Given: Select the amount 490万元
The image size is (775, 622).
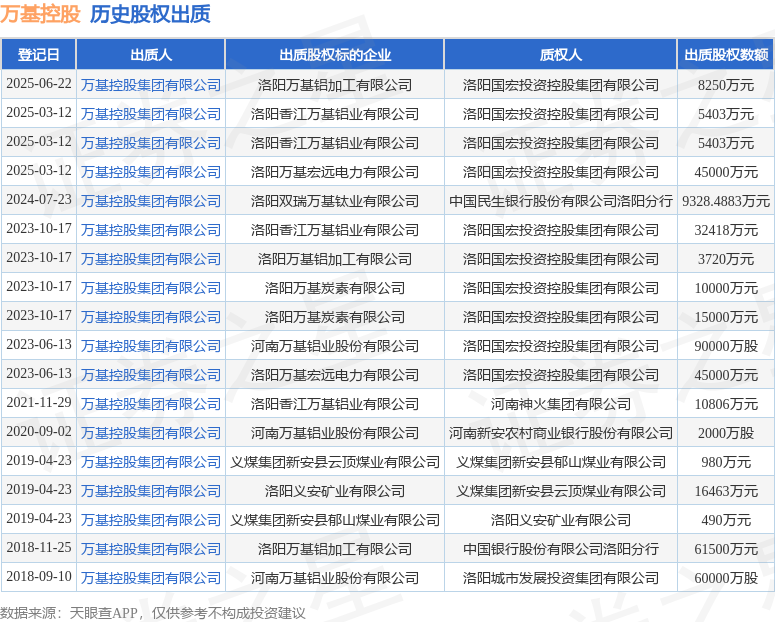Looking at the screenshot, I should pos(726,520).
